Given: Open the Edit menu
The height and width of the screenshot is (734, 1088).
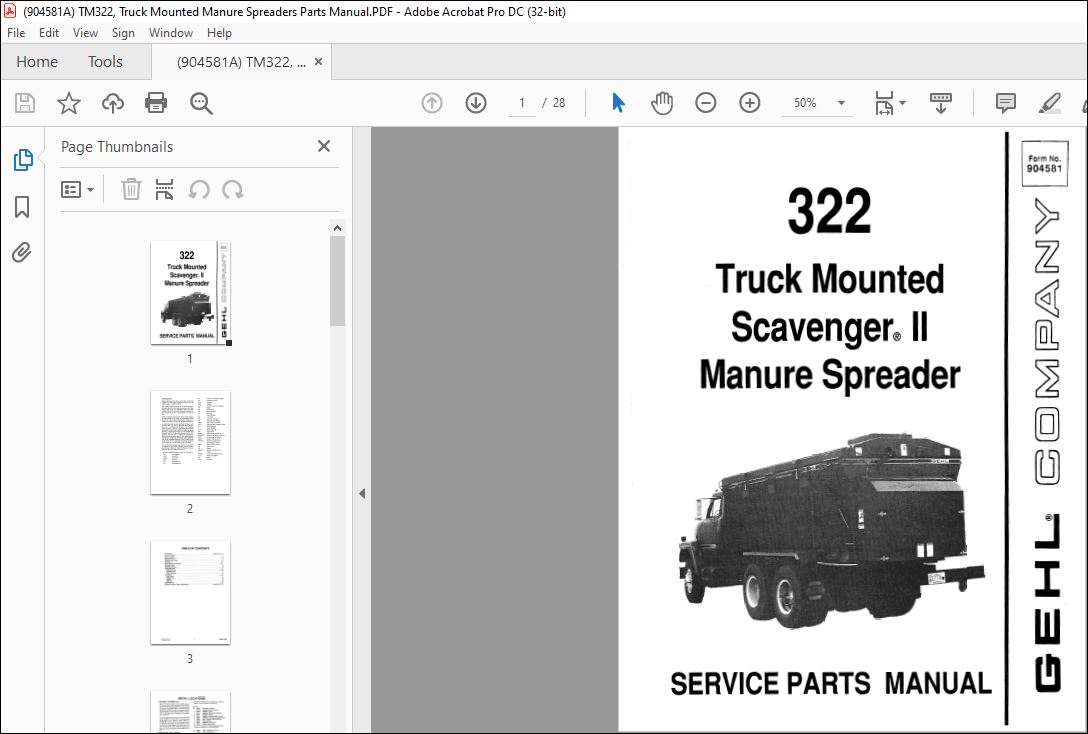Looking at the screenshot, I should [49, 33].
